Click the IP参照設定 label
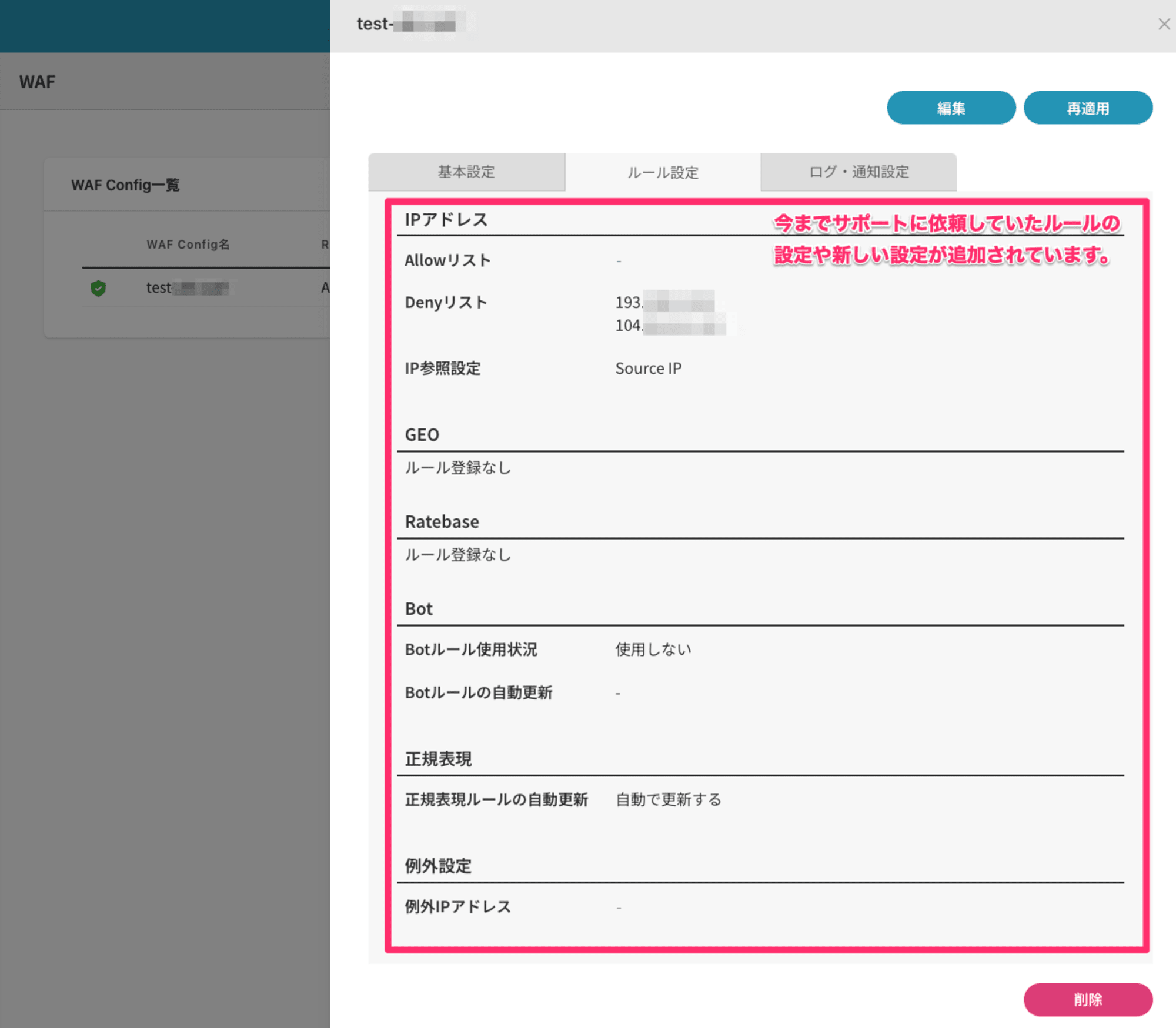The width and height of the screenshot is (1176, 1028). (443, 369)
